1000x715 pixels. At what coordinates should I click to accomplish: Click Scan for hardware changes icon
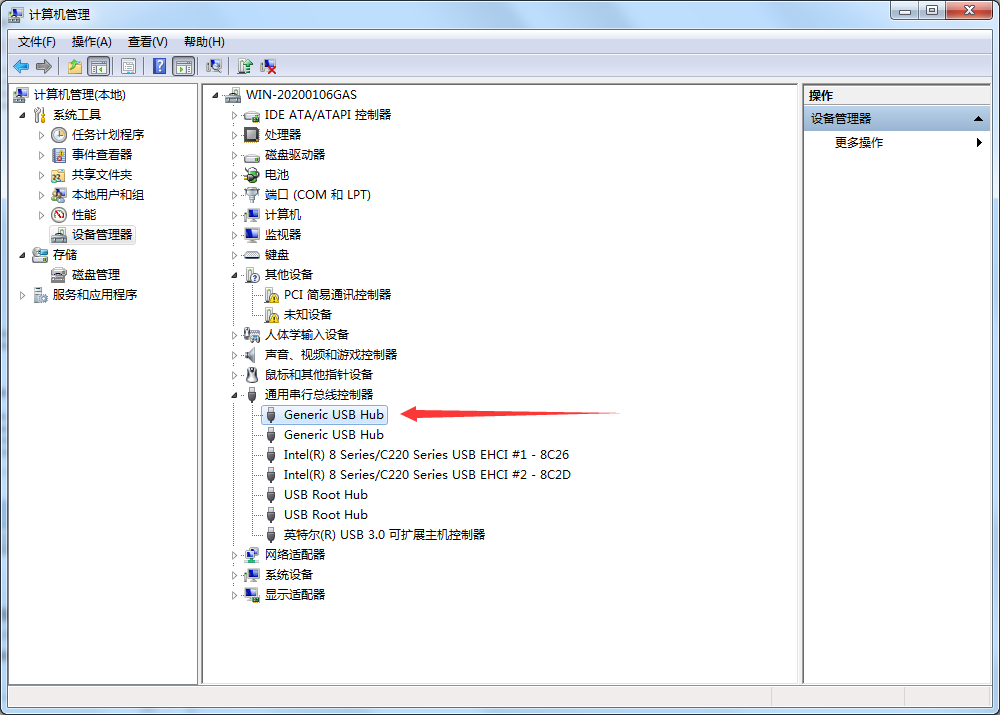pyautogui.click(x=213, y=66)
